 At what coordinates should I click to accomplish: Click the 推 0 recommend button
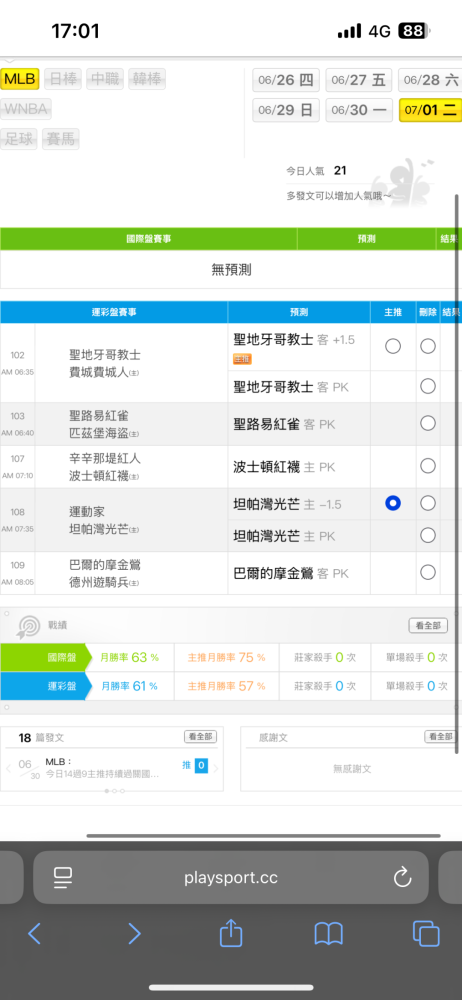[x=195, y=765]
